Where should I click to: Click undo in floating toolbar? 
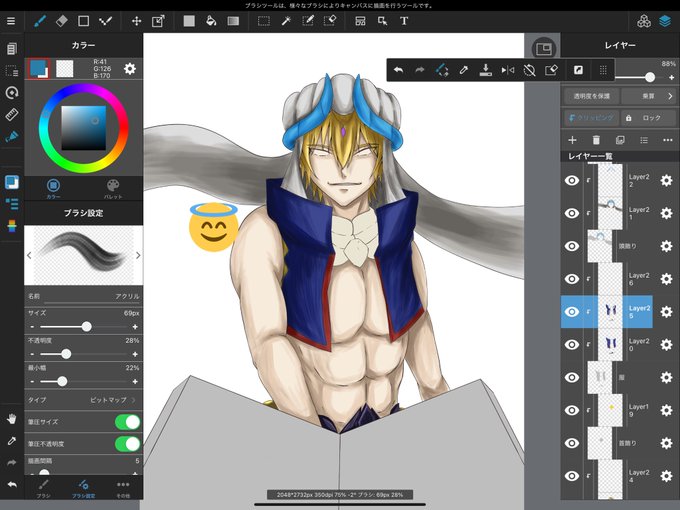pyautogui.click(x=398, y=70)
